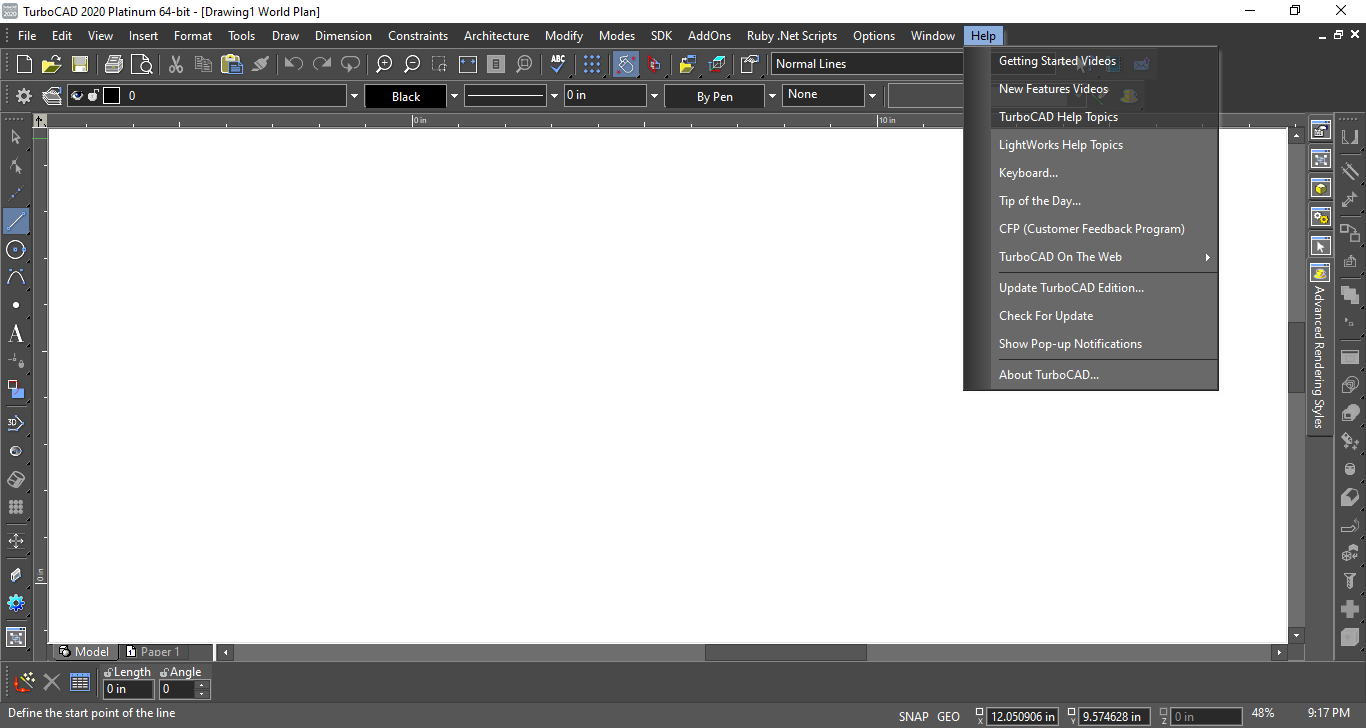Toggle the layer 0 lock icon
The width and height of the screenshot is (1366, 728).
pos(93,96)
